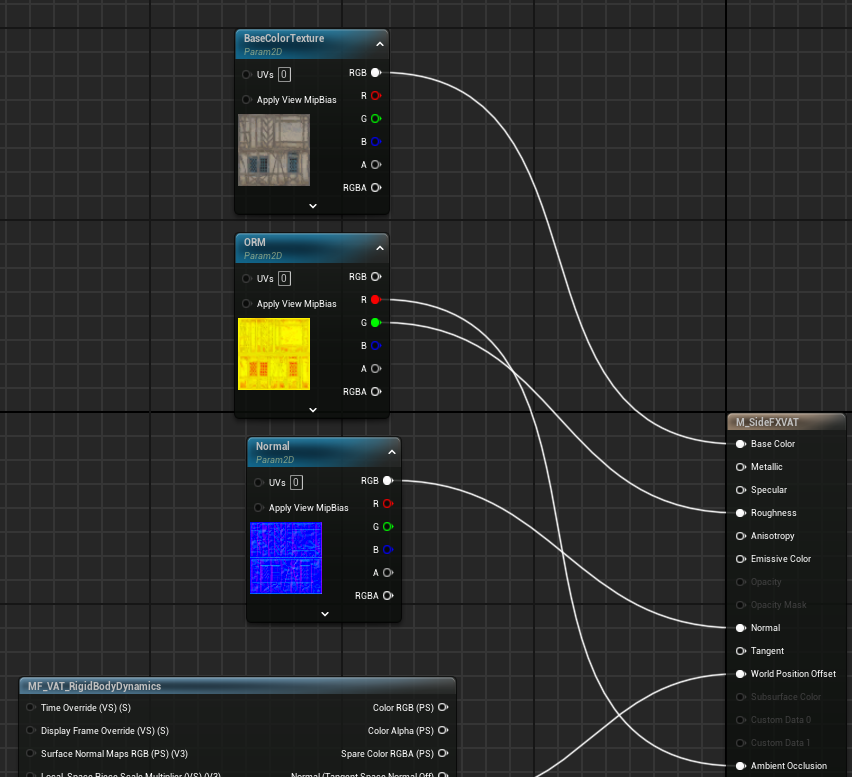852x777 pixels.
Task: Select the M_SideFXVAT material node title
Action: [767, 422]
